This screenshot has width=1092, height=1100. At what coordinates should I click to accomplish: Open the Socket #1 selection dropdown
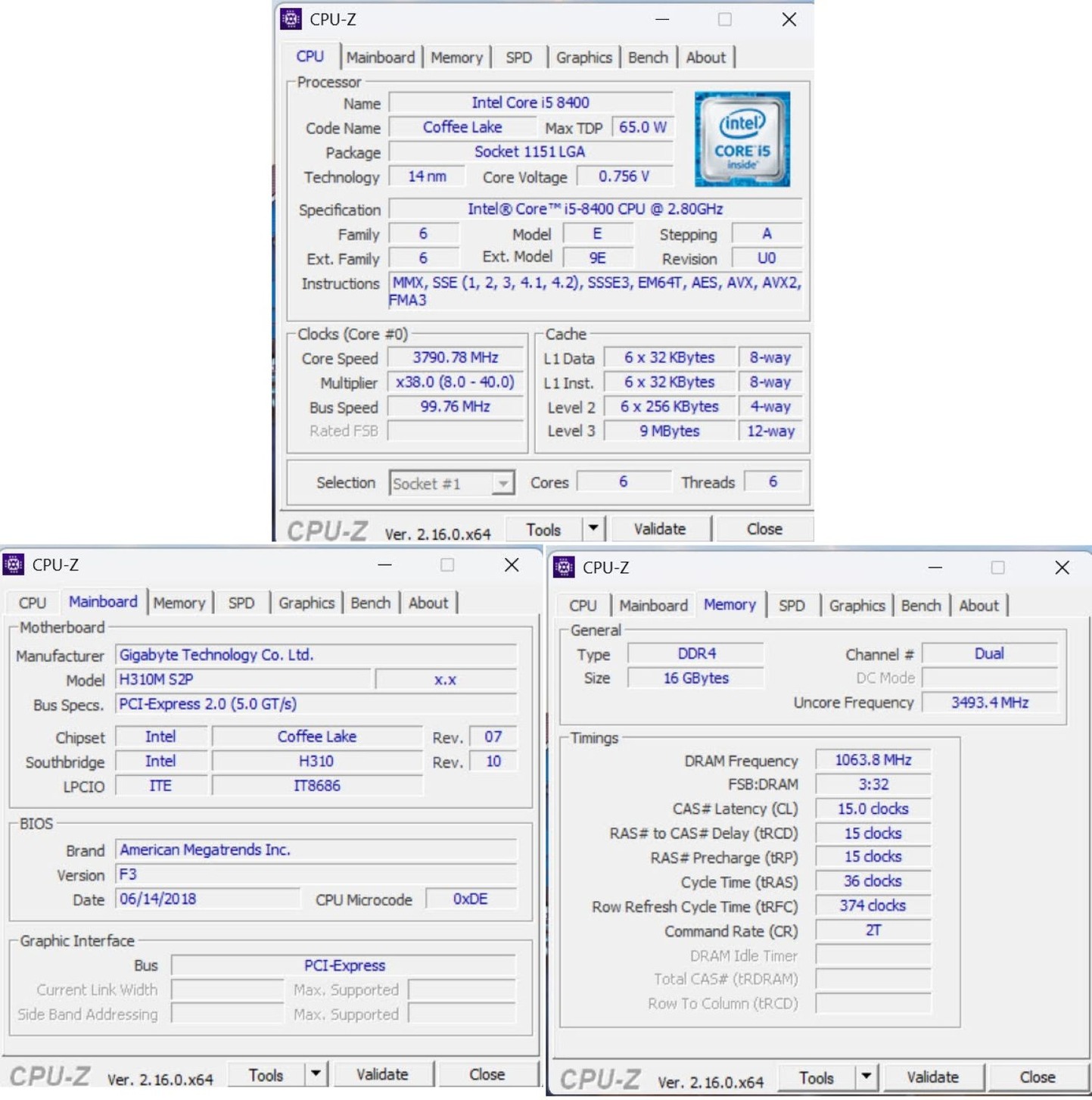pyautogui.click(x=452, y=483)
